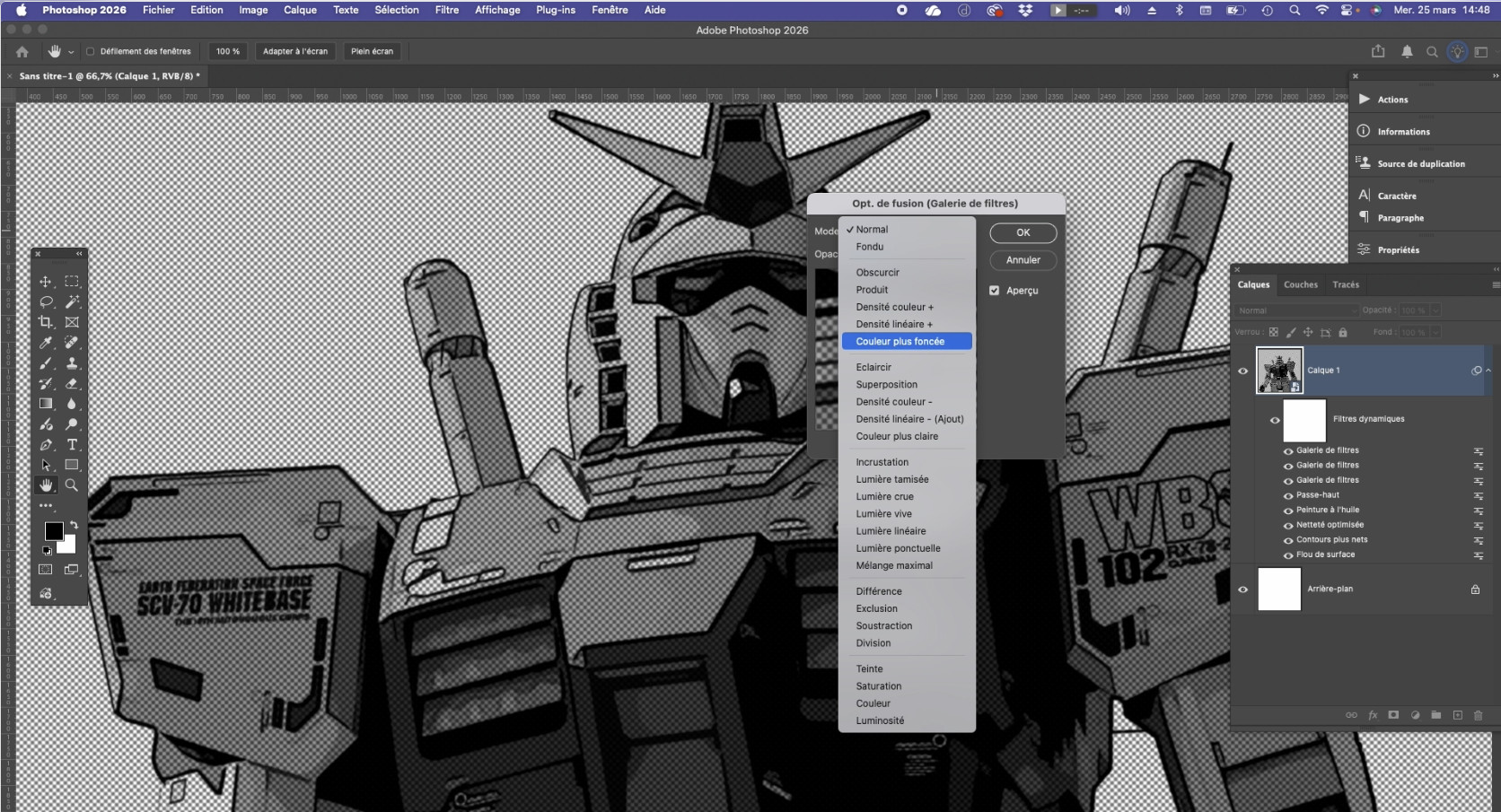Collapse the Calque 1 smart filters list
The image size is (1501, 812).
click(x=1488, y=371)
